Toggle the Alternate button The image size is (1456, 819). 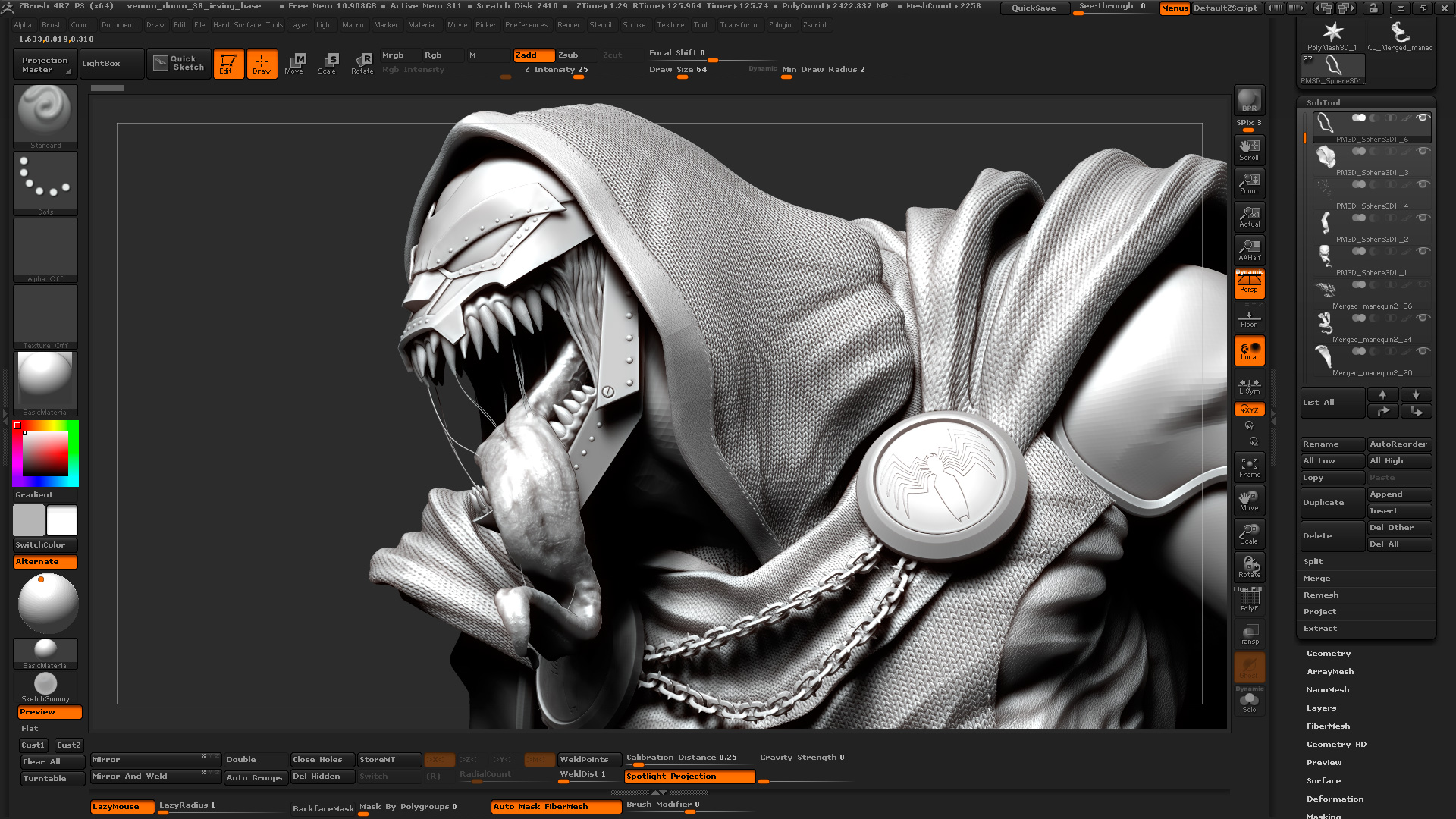(45, 562)
